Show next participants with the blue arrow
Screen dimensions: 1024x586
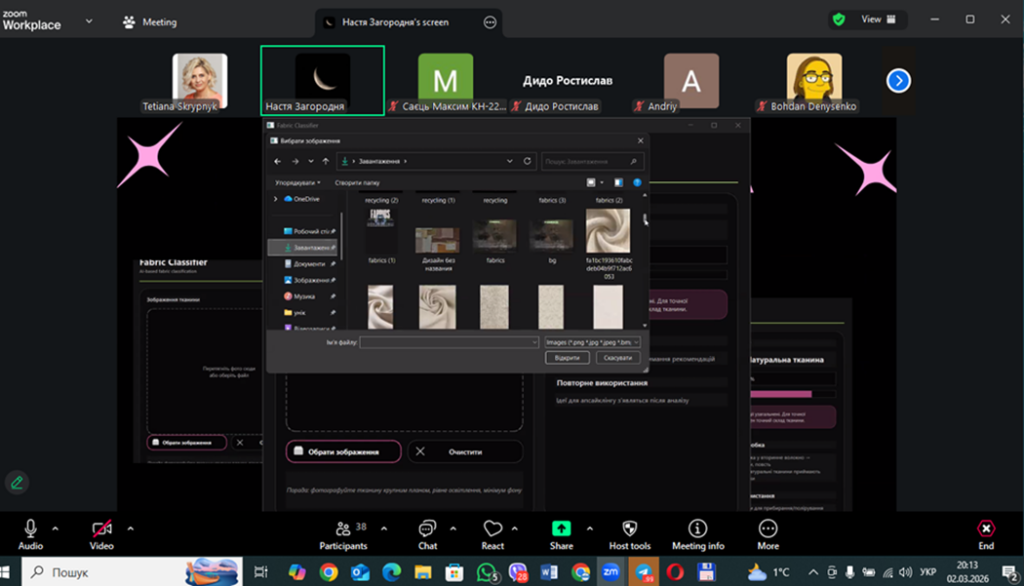[898, 81]
